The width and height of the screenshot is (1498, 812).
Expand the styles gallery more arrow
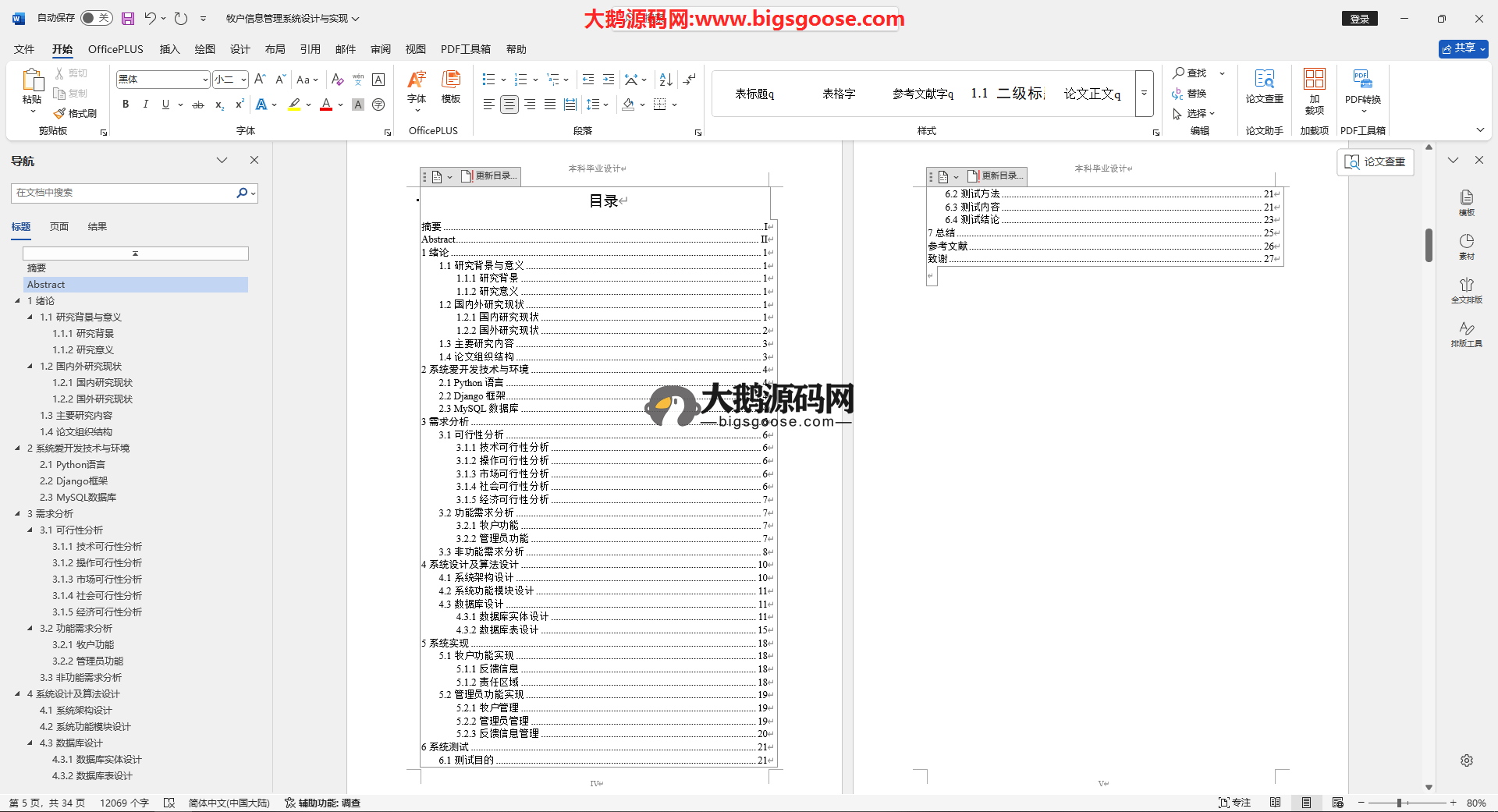point(1144,93)
